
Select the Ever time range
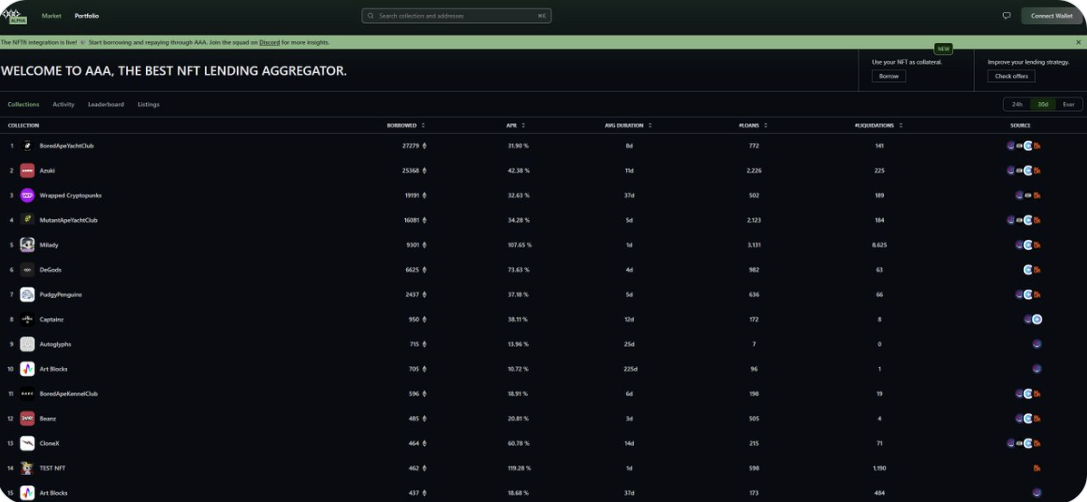click(1068, 104)
